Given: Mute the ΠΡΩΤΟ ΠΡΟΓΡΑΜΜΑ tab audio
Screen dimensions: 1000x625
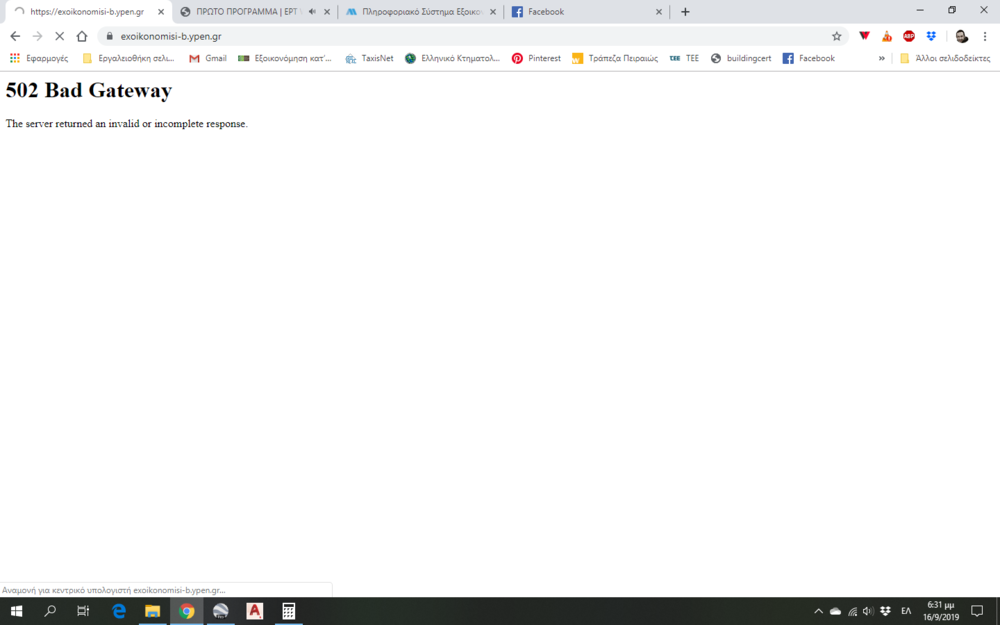Looking at the screenshot, I should point(312,12).
